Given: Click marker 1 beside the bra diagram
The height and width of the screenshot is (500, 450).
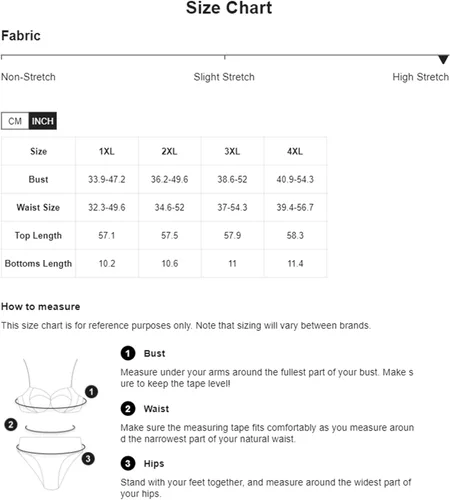Looking at the screenshot, I should click(91, 392).
